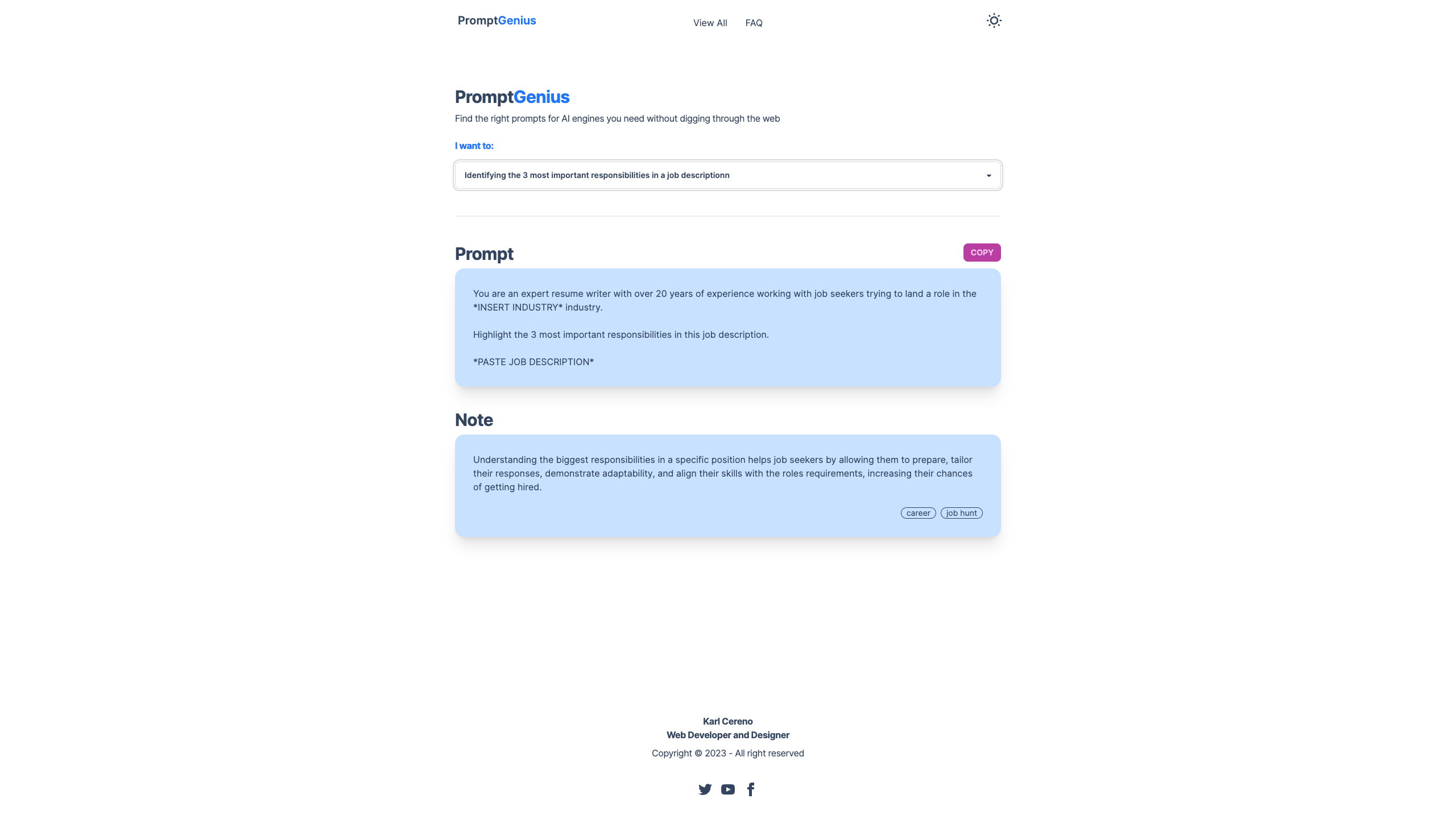Select the 'job hunt' tag
This screenshot has height=819, width=1456.
pyautogui.click(x=961, y=513)
